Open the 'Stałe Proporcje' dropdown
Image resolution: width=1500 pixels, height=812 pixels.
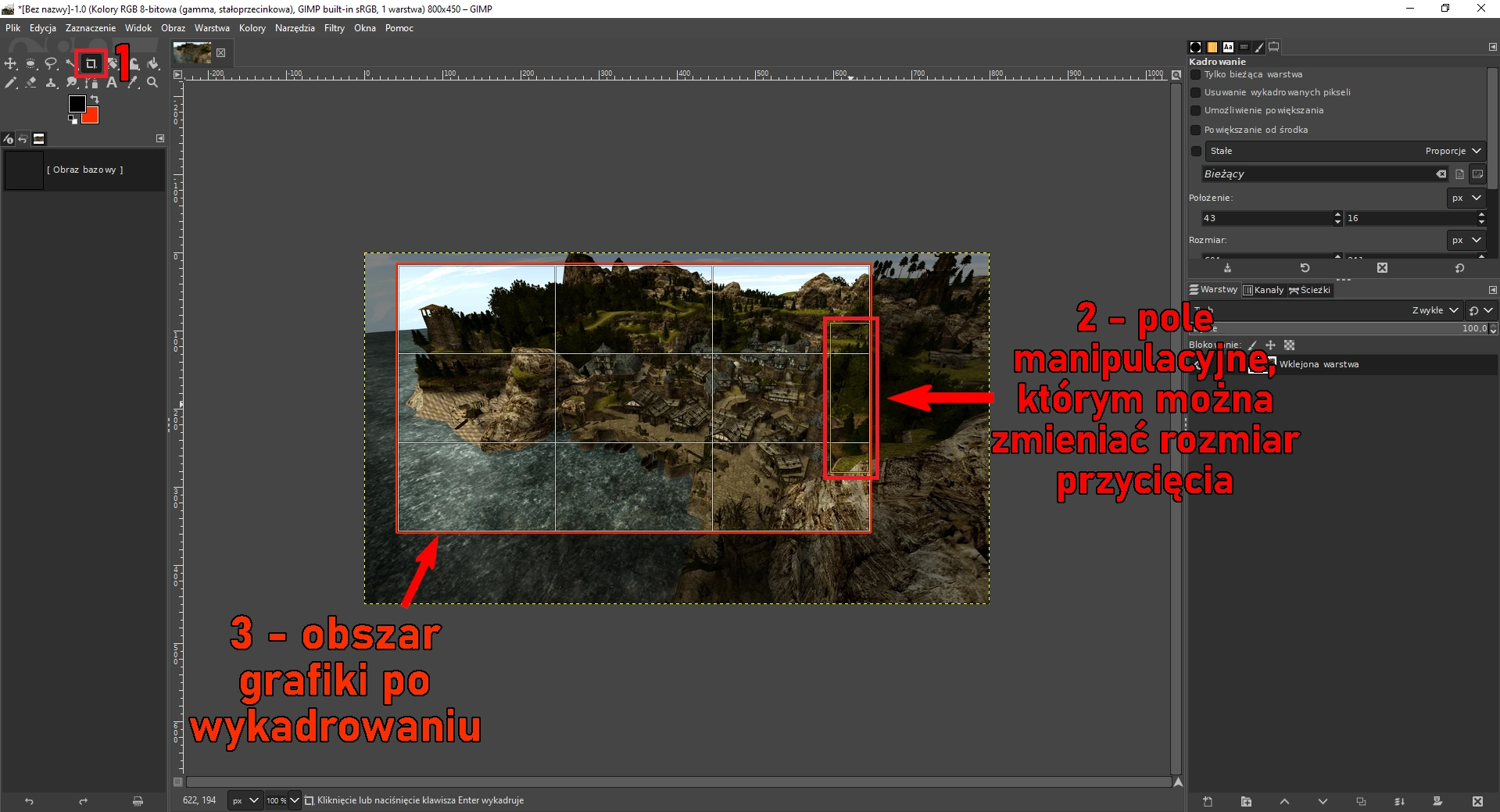point(1344,151)
